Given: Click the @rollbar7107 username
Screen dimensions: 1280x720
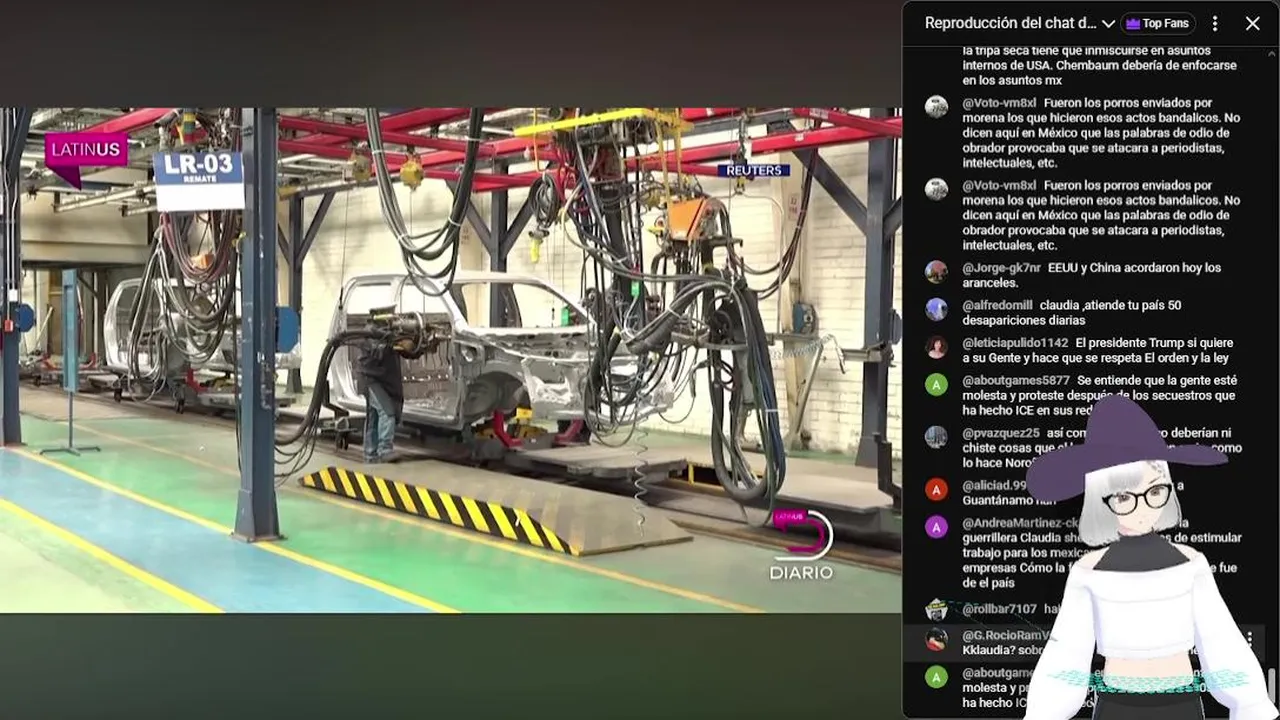Looking at the screenshot, I should pyautogui.click(x=999, y=609).
